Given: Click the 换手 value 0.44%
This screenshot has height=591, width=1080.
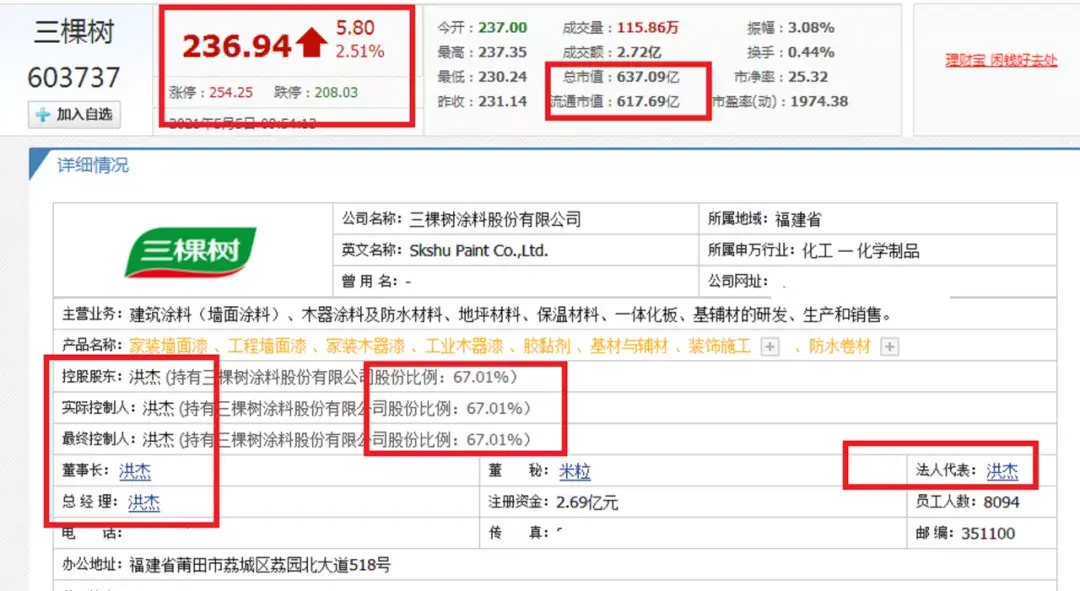Looking at the screenshot, I should (811, 52).
